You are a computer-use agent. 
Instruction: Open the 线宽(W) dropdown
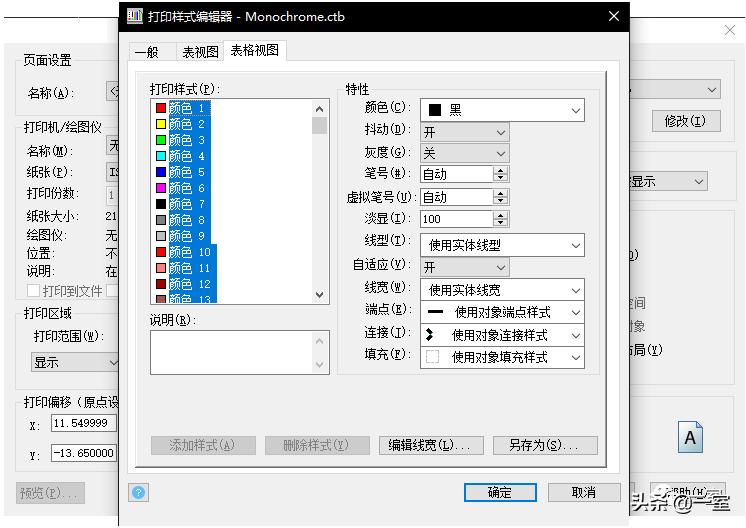502,290
